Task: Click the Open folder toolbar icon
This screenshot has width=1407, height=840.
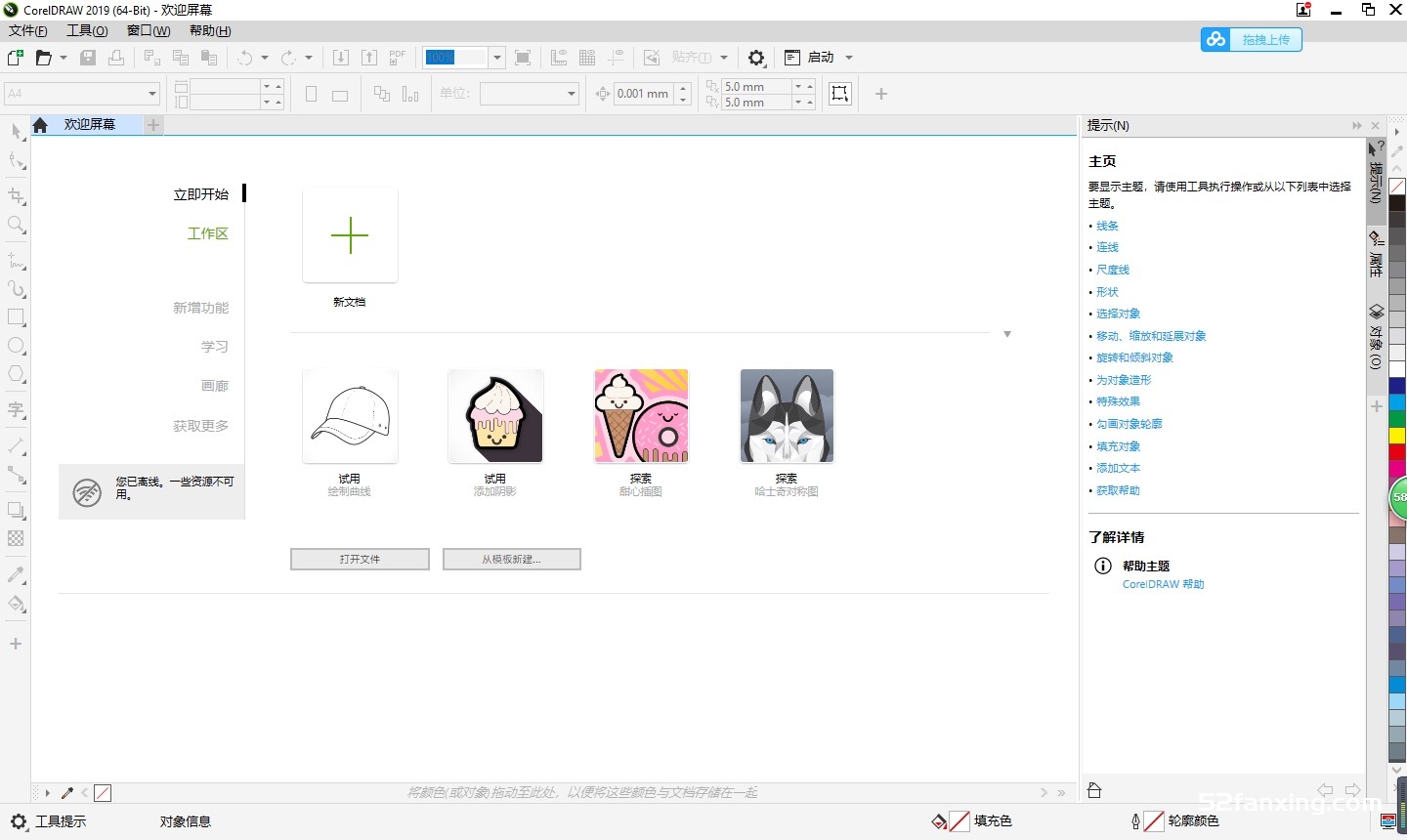Action: [43, 58]
